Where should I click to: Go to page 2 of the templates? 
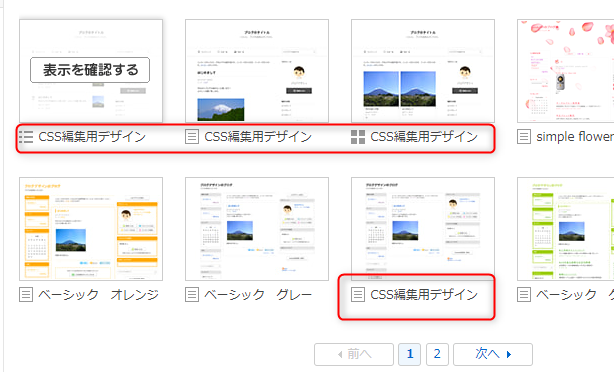coord(437,354)
